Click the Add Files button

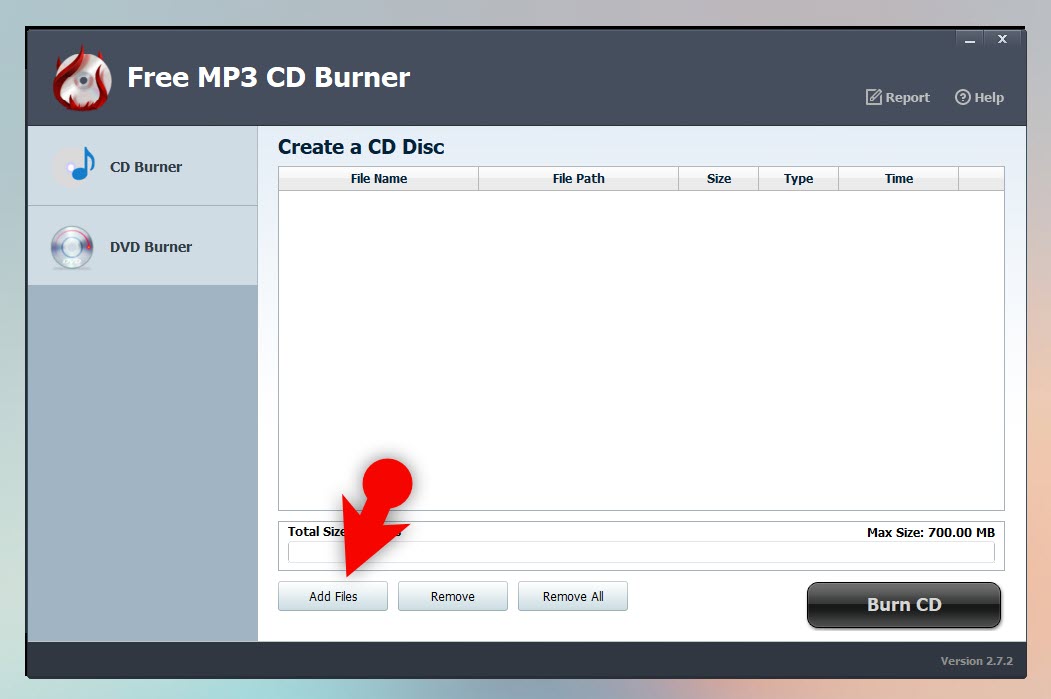(333, 596)
